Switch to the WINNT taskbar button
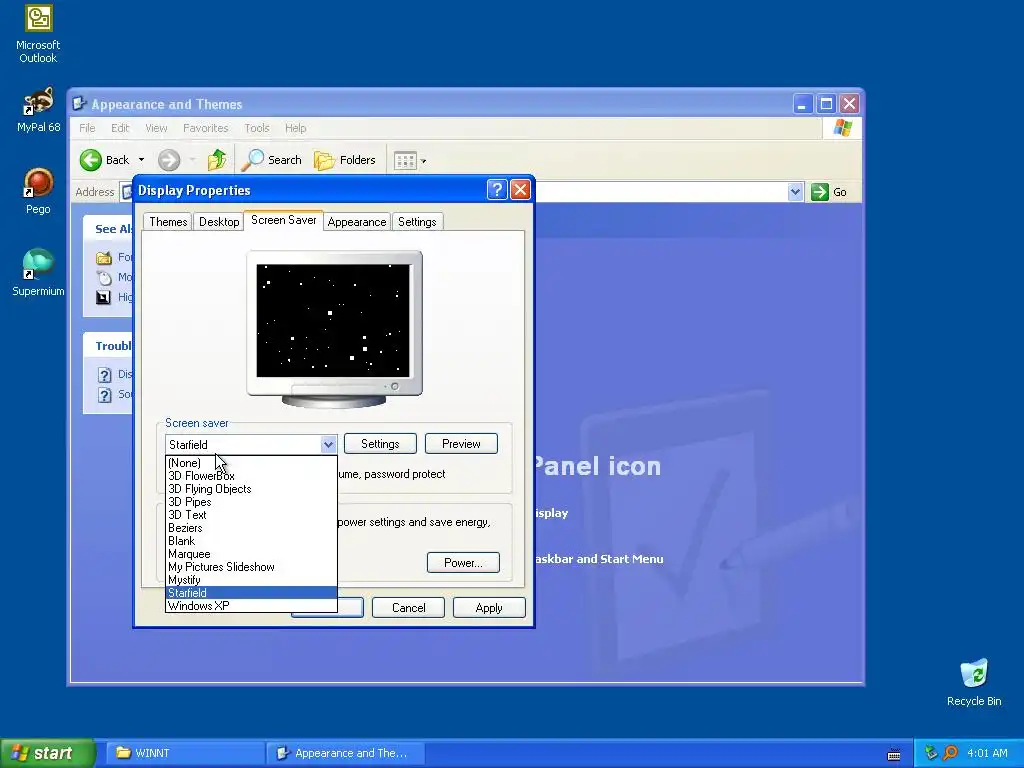Viewport: 1024px width, 768px height. [185, 753]
